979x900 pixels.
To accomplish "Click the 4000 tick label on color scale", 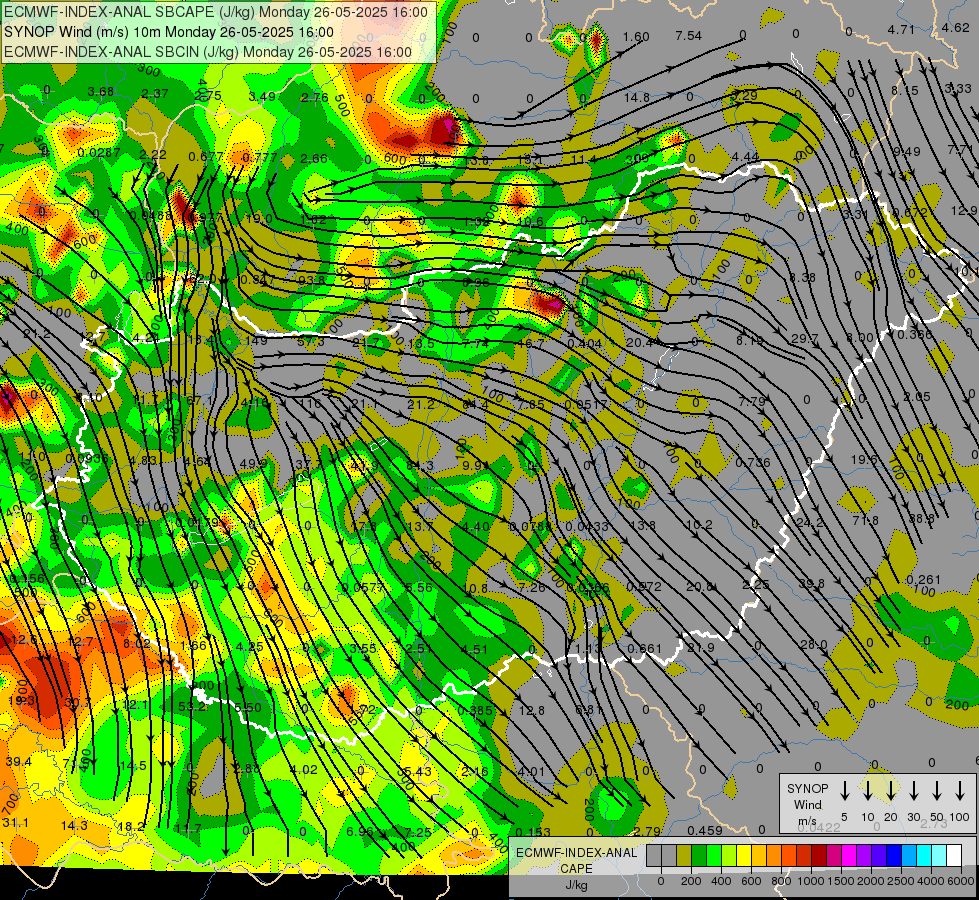I will coord(930,881).
